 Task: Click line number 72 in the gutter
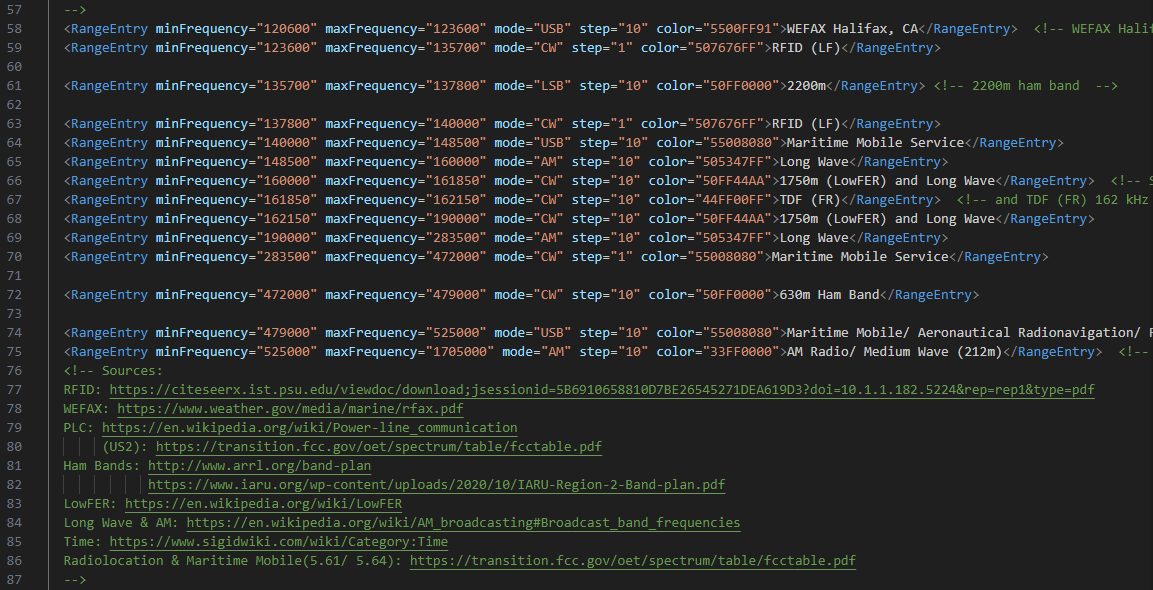[14, 295]
